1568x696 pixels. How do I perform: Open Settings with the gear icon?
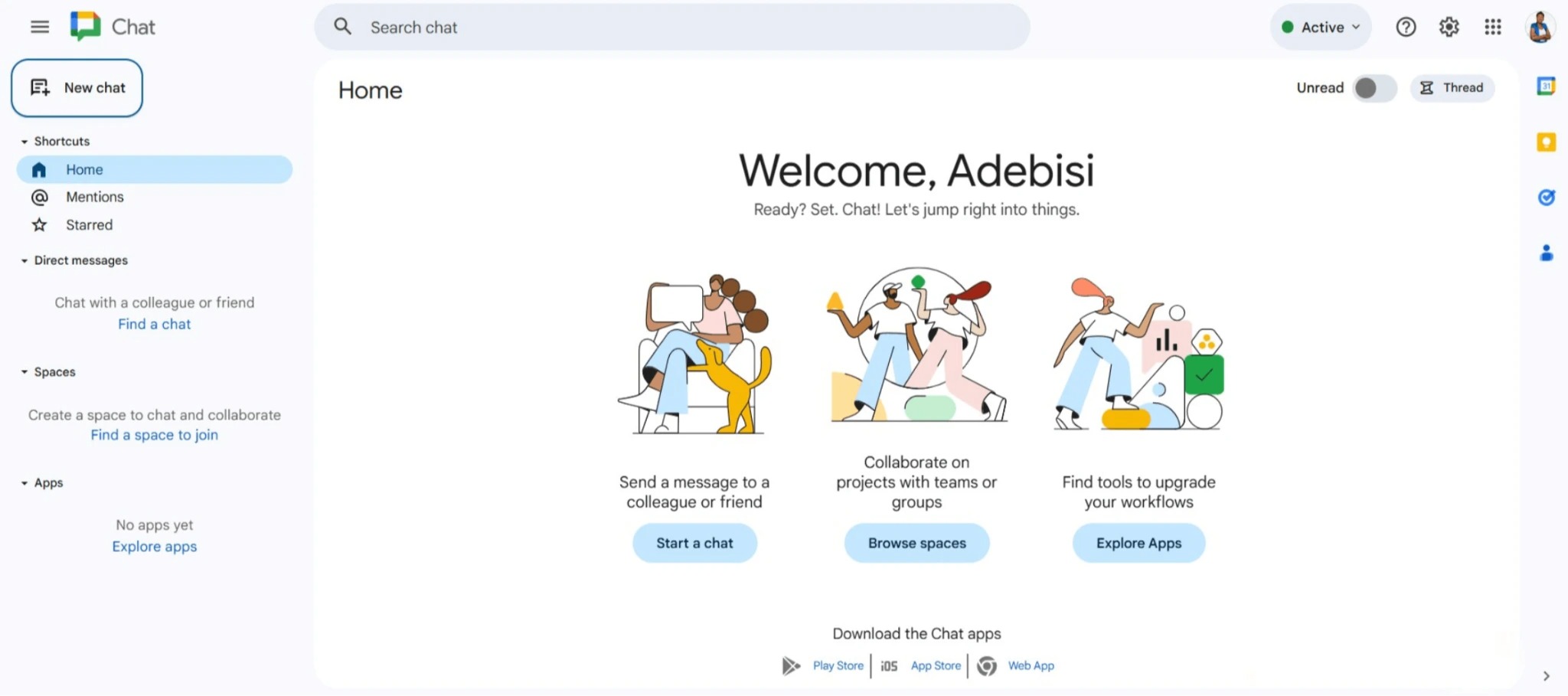tap(1449, 27)
